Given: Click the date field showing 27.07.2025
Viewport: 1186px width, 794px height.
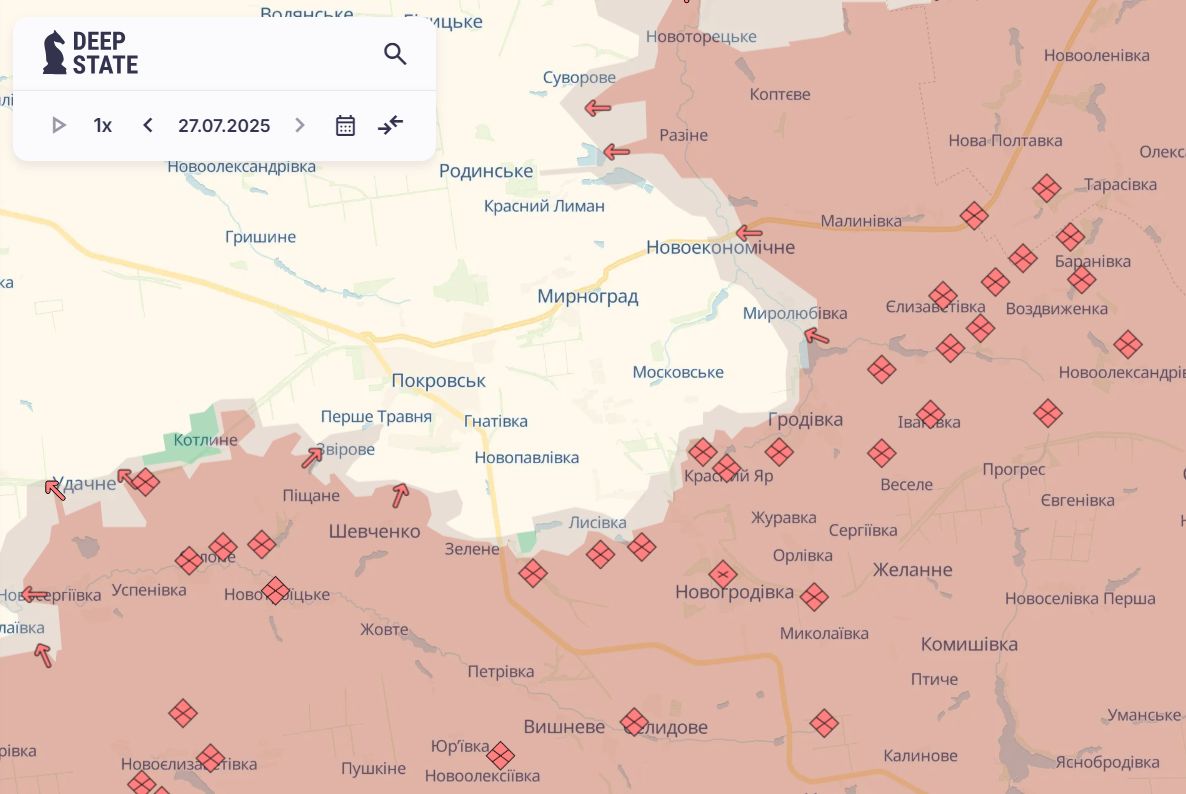Looking at the screenshot, I should pyautogui.click(x=224, y=125).
